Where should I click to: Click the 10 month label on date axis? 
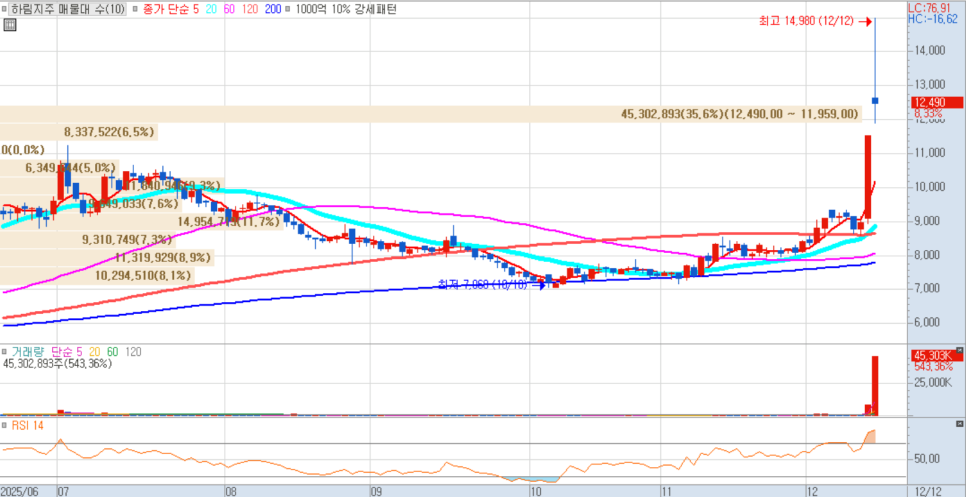[535, 491]
